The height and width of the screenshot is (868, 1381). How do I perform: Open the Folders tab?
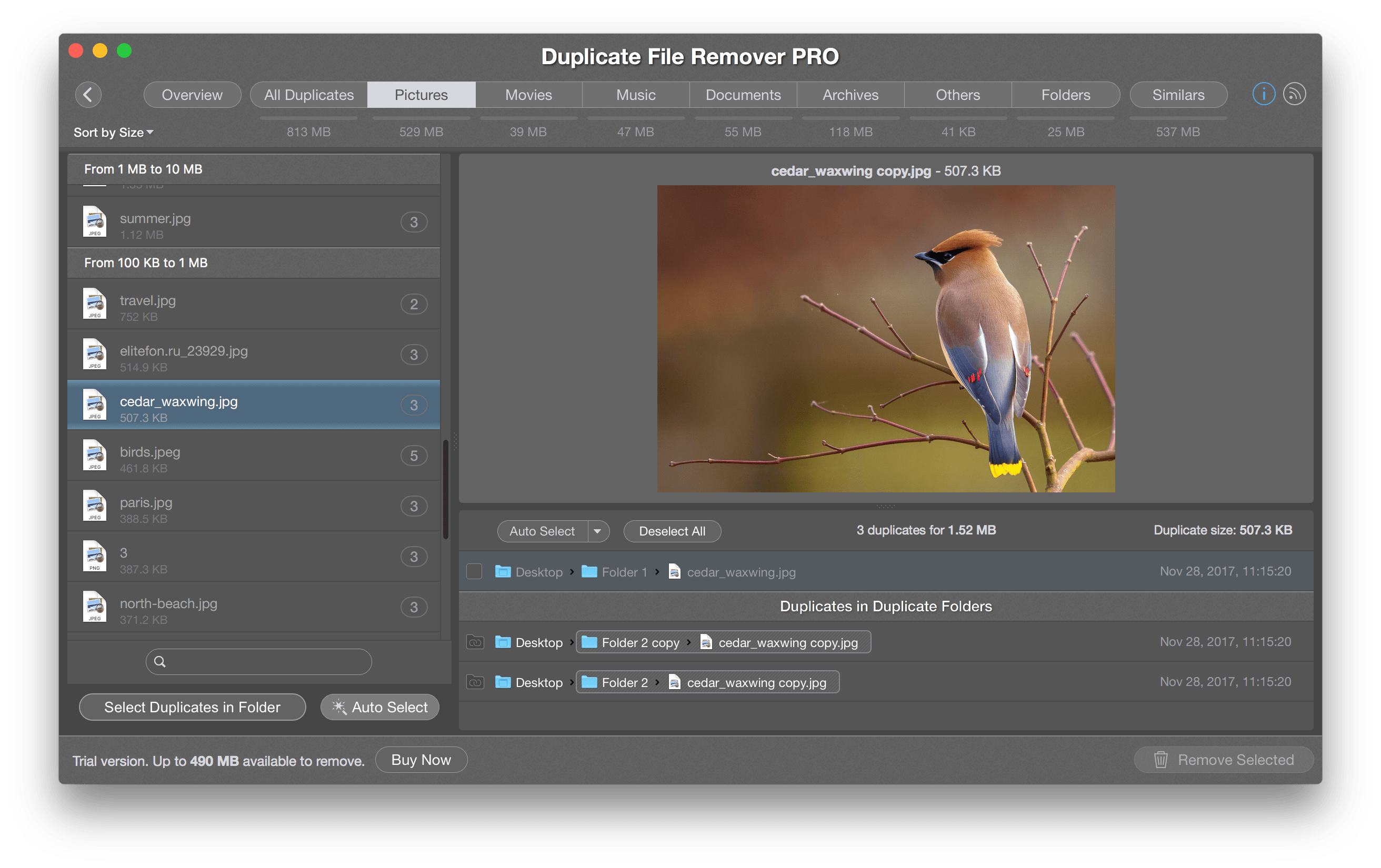pos(1066,95)
